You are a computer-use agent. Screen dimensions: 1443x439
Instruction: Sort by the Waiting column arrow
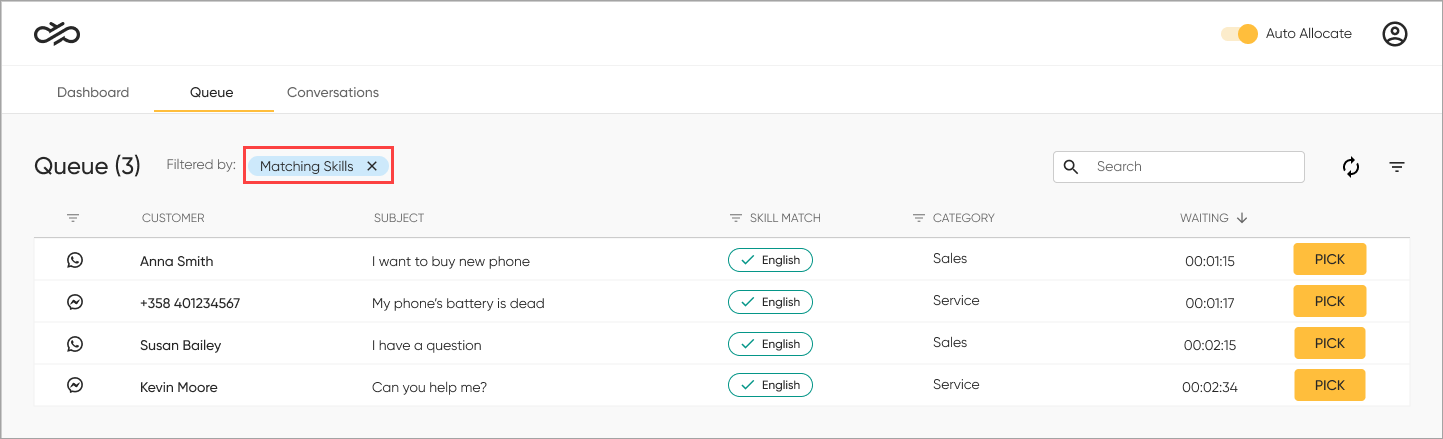(1242, 218)
